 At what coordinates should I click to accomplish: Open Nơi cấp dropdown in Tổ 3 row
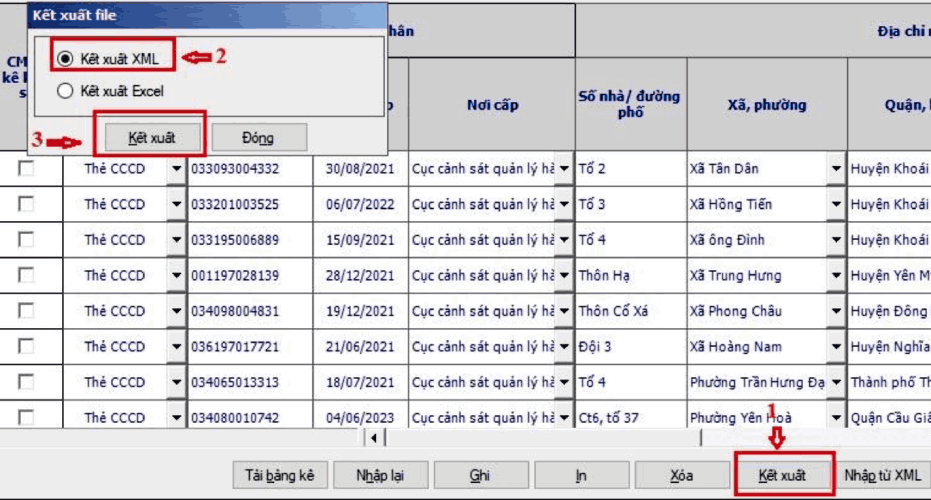click(564, 204)
